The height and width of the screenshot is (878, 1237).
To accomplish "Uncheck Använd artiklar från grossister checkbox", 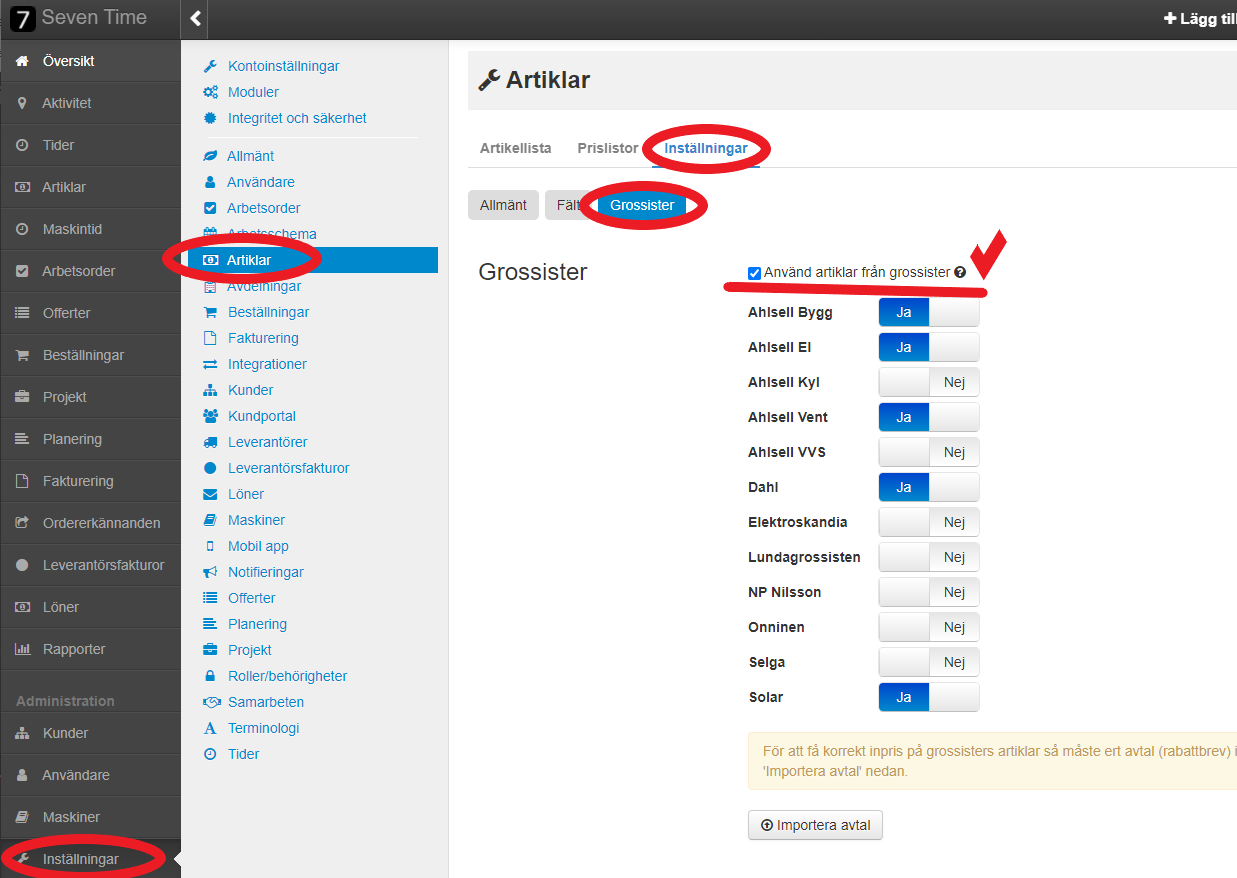I will point(754,272).
